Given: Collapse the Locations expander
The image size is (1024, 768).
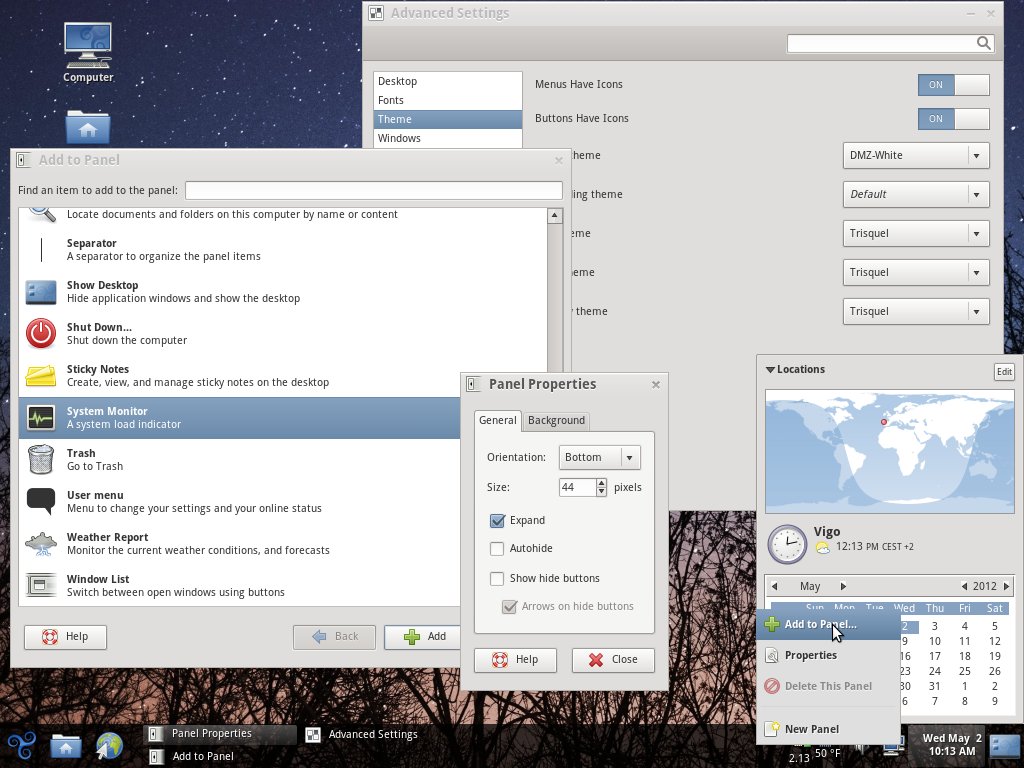Looking at the screenshot, I should pyautogui.click(x=771, y=370).
